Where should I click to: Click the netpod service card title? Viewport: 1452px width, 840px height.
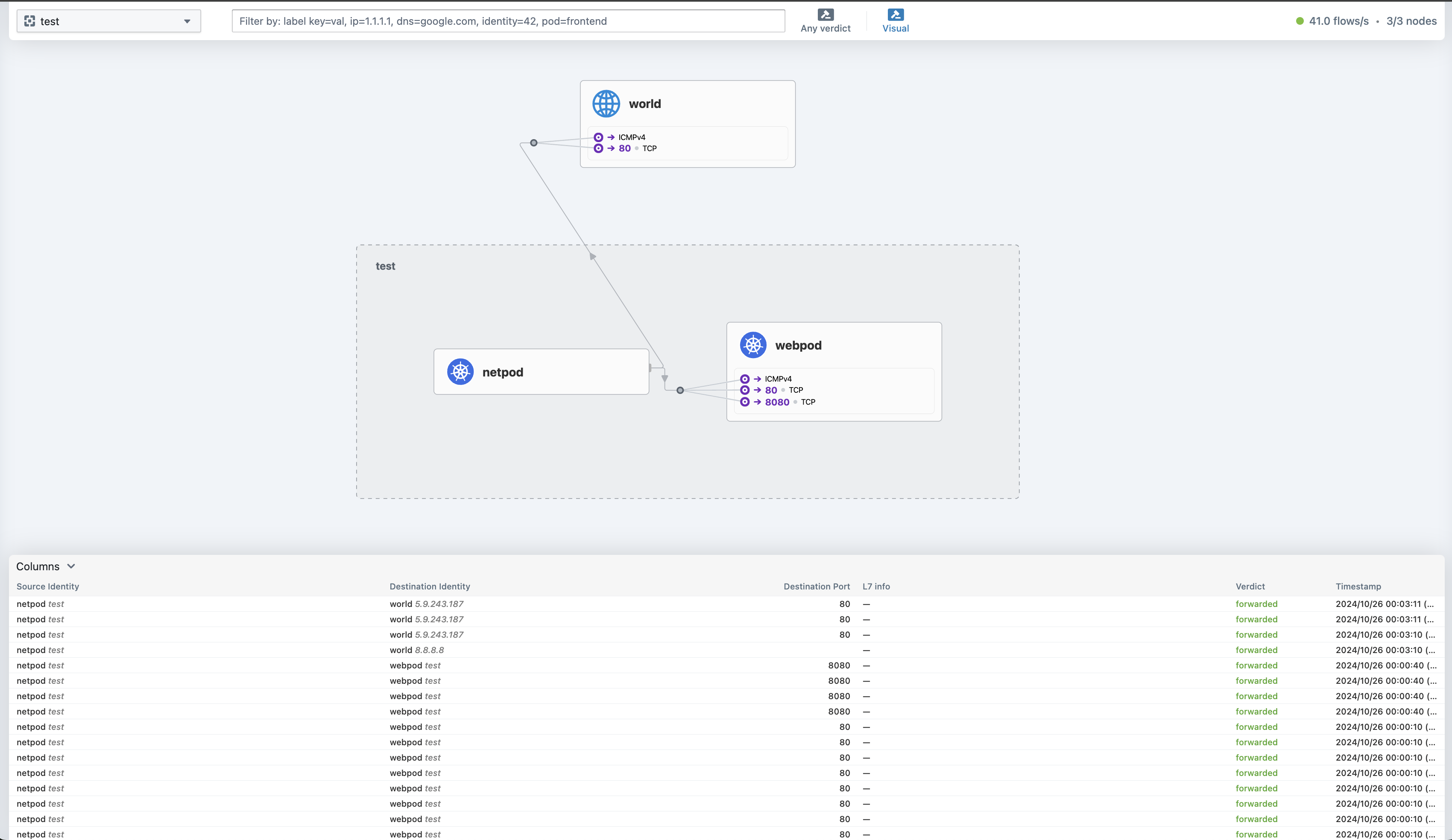pyautogui.click(x=503, y=372)
